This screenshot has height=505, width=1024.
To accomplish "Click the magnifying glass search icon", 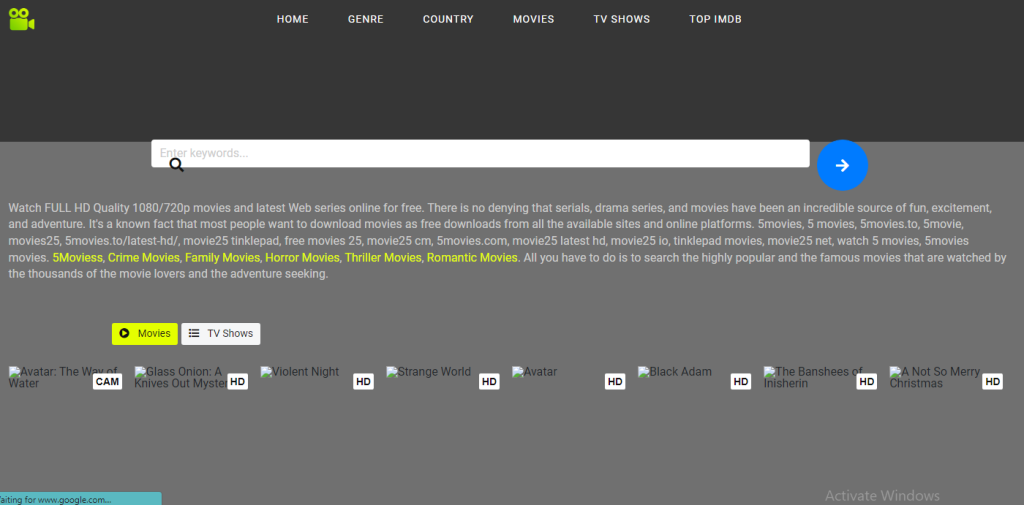I will (x=176, y=165).
